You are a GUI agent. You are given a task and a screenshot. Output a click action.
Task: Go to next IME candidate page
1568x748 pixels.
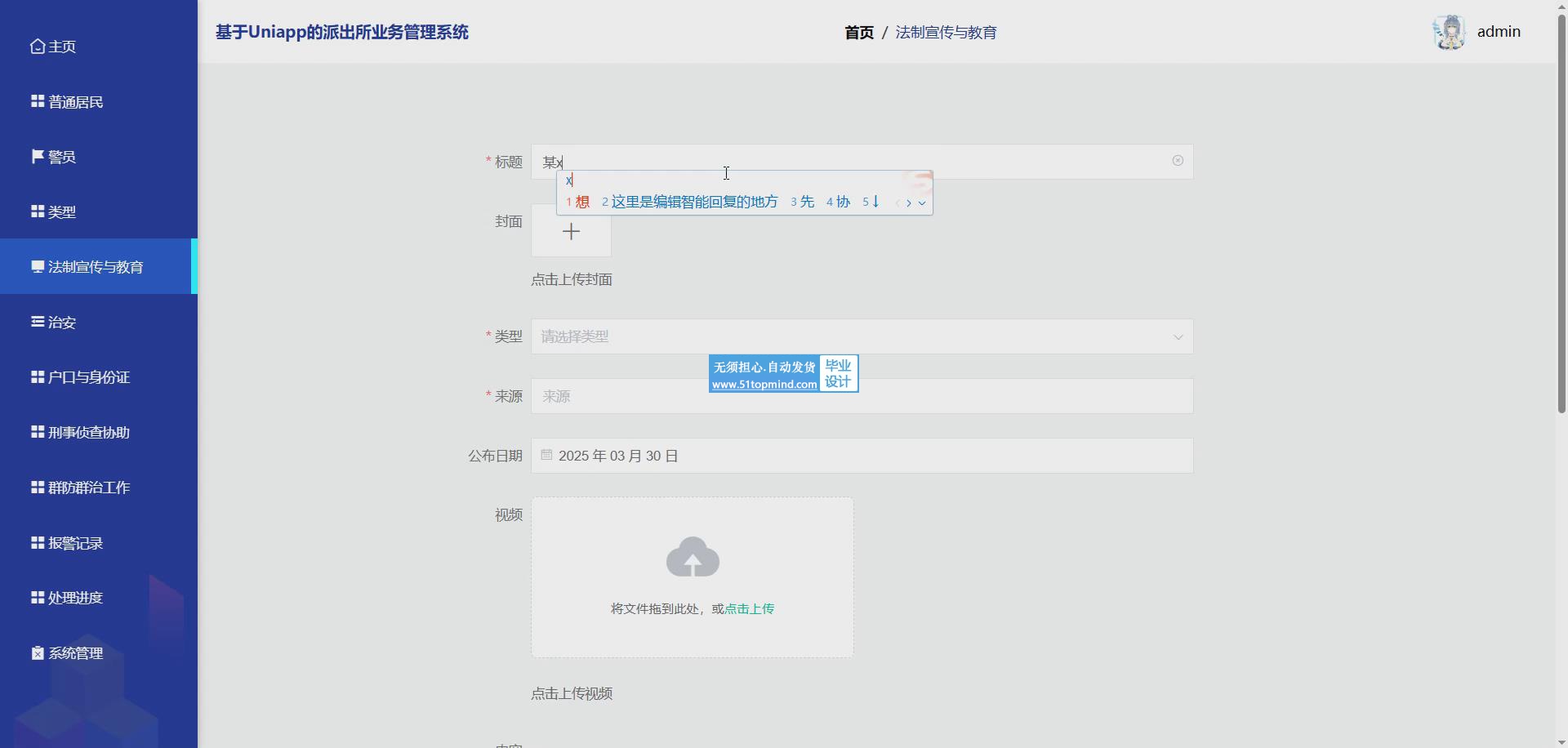click(909, 203)
